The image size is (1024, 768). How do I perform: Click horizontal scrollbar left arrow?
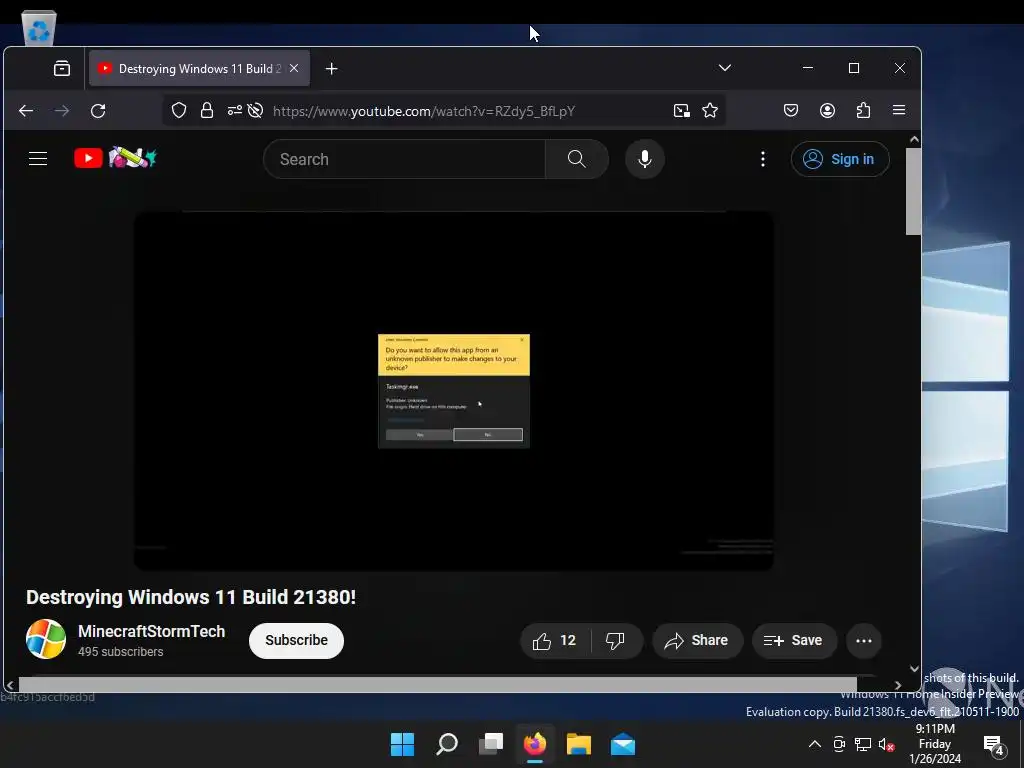pos(10,685)
